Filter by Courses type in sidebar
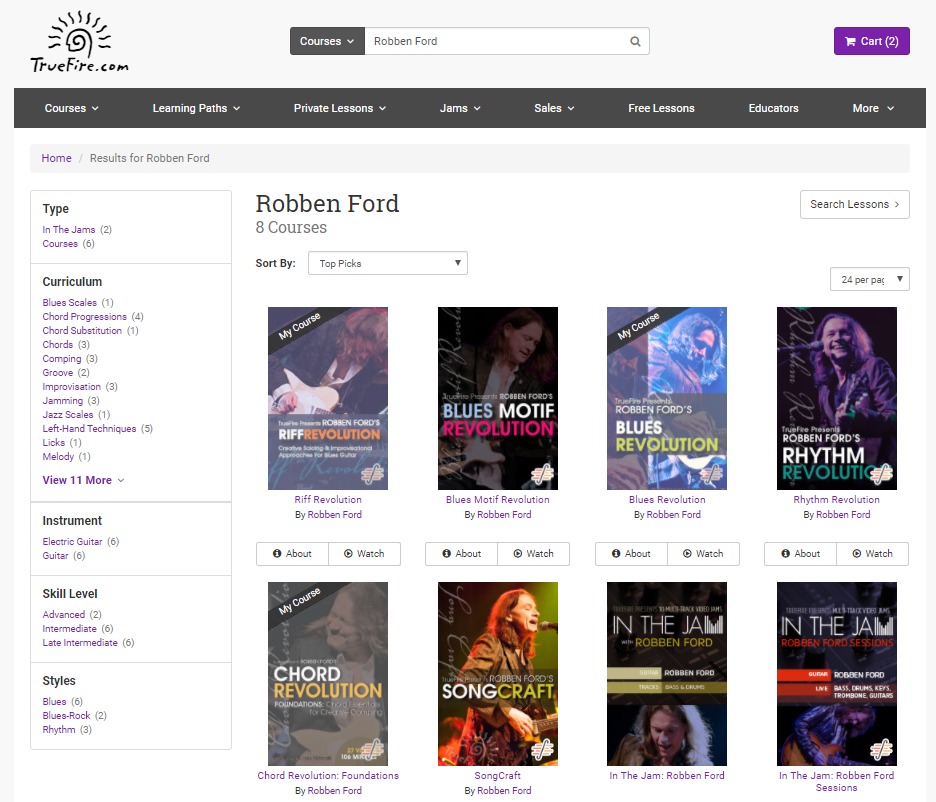This screenshot has width=936, height=802. point(60,243)
